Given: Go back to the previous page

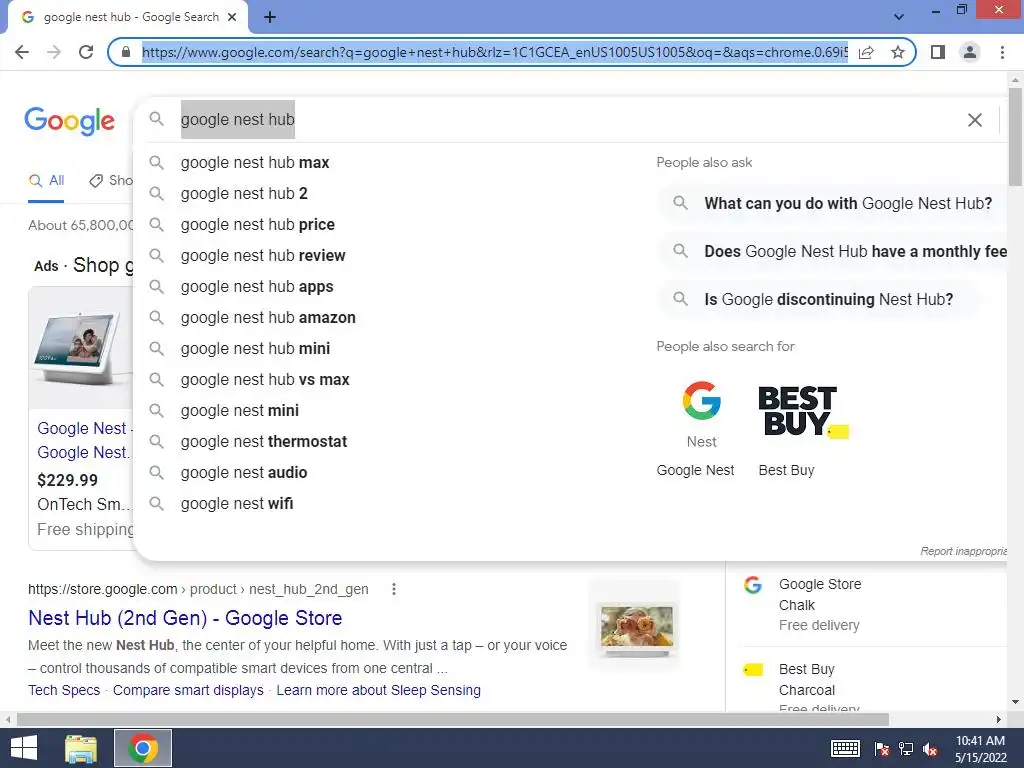Looking at the screenshot, I should pos(22,52).
